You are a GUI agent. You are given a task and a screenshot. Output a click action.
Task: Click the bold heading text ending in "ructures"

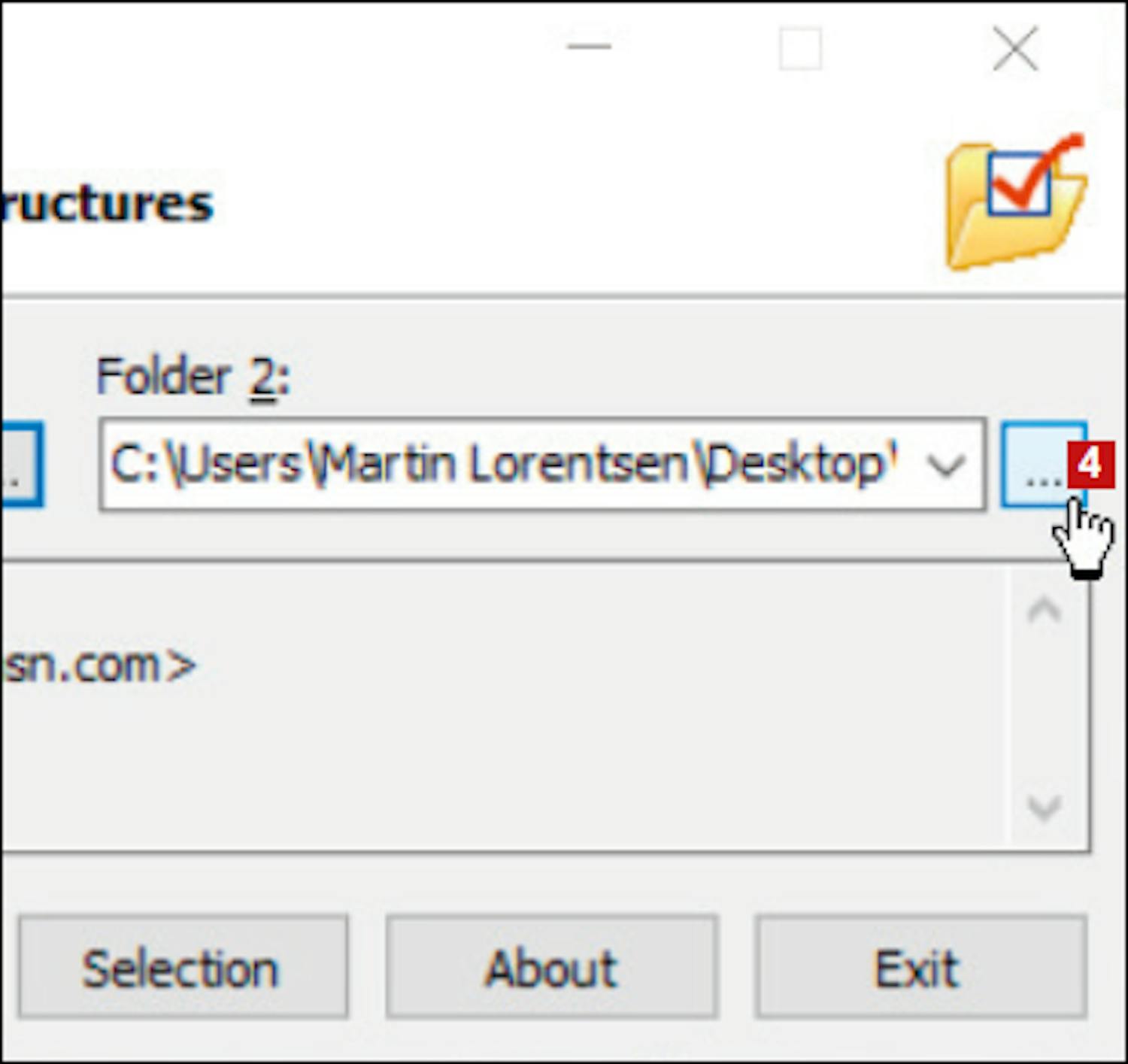pos(107,205)
